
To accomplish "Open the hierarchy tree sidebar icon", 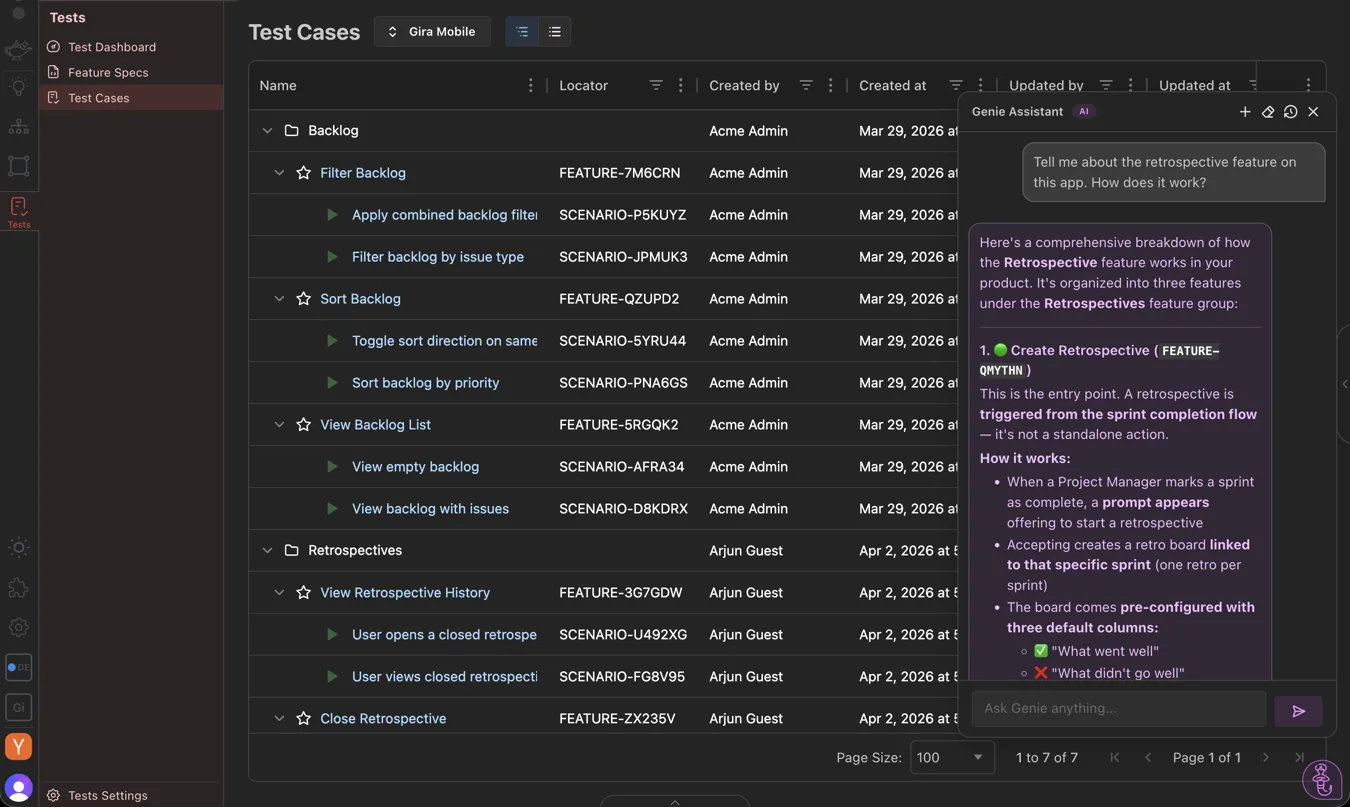I will (x=18, y=127).
